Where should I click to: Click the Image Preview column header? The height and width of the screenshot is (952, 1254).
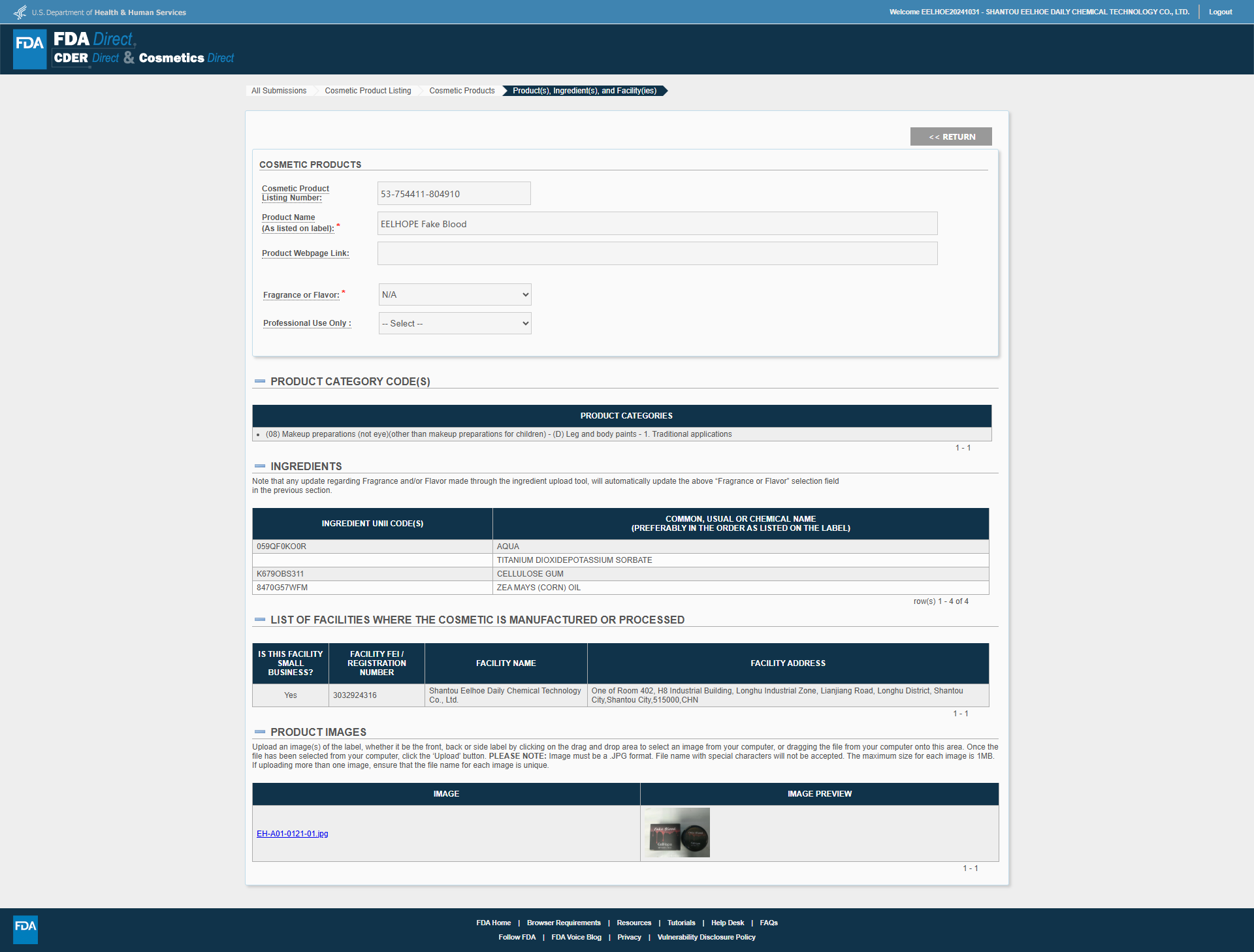click(x=820, y=794)
